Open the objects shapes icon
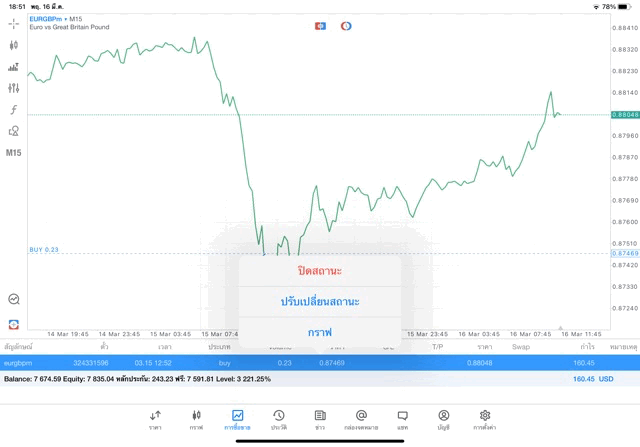The image size is (640, 447). 13,131
